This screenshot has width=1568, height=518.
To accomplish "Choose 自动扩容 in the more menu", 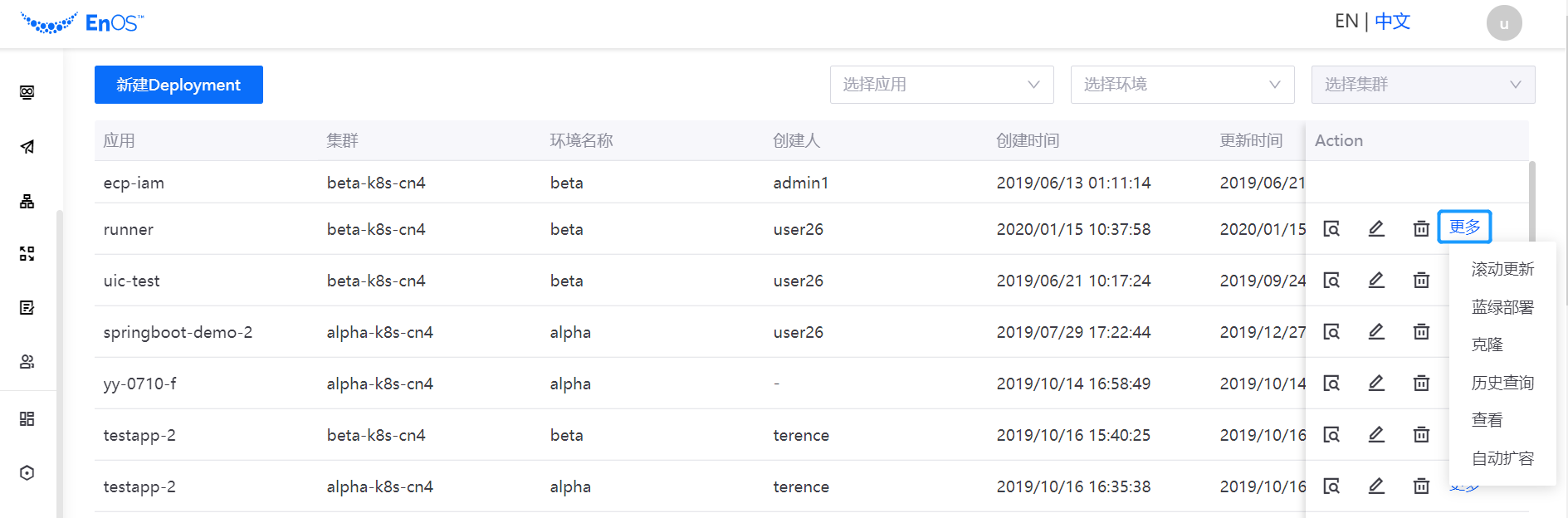I will [x=1502, y=458].
